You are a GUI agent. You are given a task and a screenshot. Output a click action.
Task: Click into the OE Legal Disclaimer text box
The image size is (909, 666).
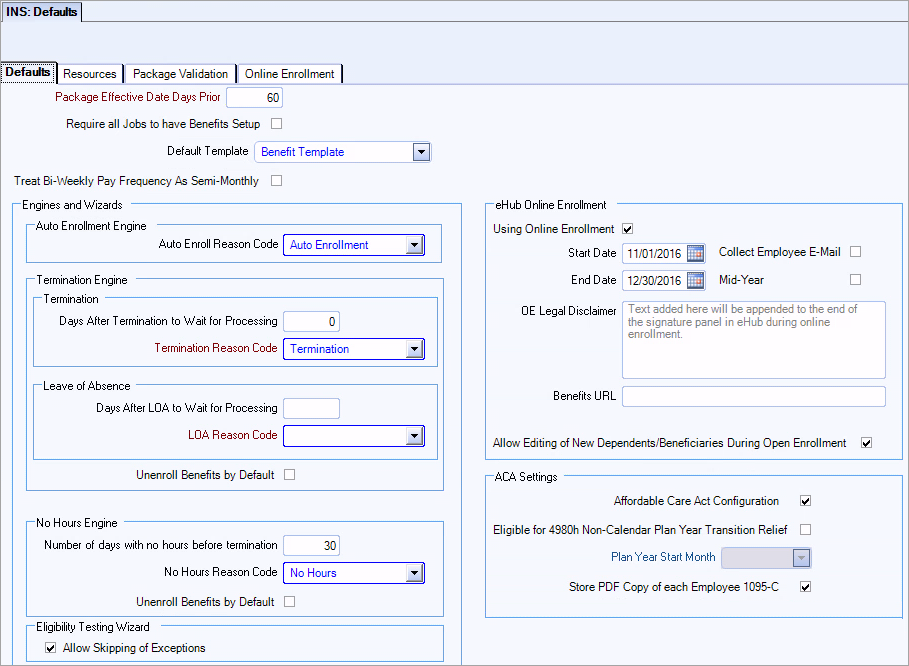pyautogui.click(x=753, y=340)
